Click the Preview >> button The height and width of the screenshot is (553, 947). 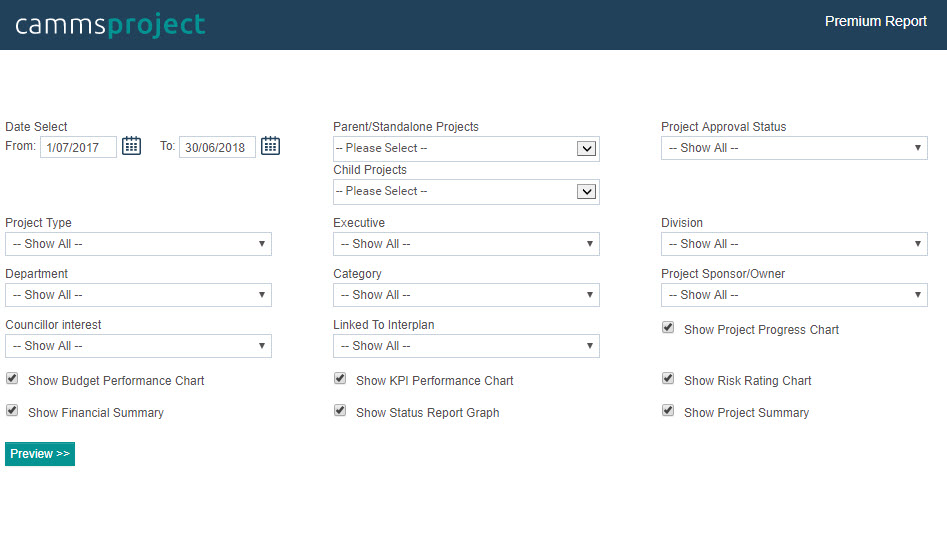[x=40, y=454]
